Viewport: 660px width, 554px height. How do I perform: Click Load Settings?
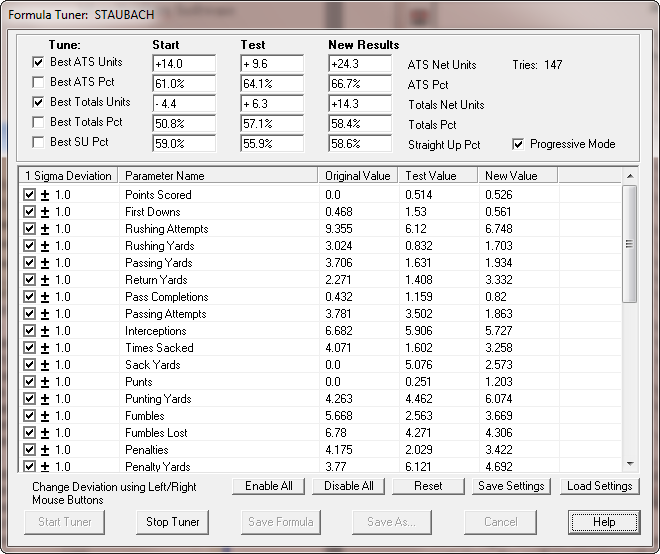click(600, 486)
